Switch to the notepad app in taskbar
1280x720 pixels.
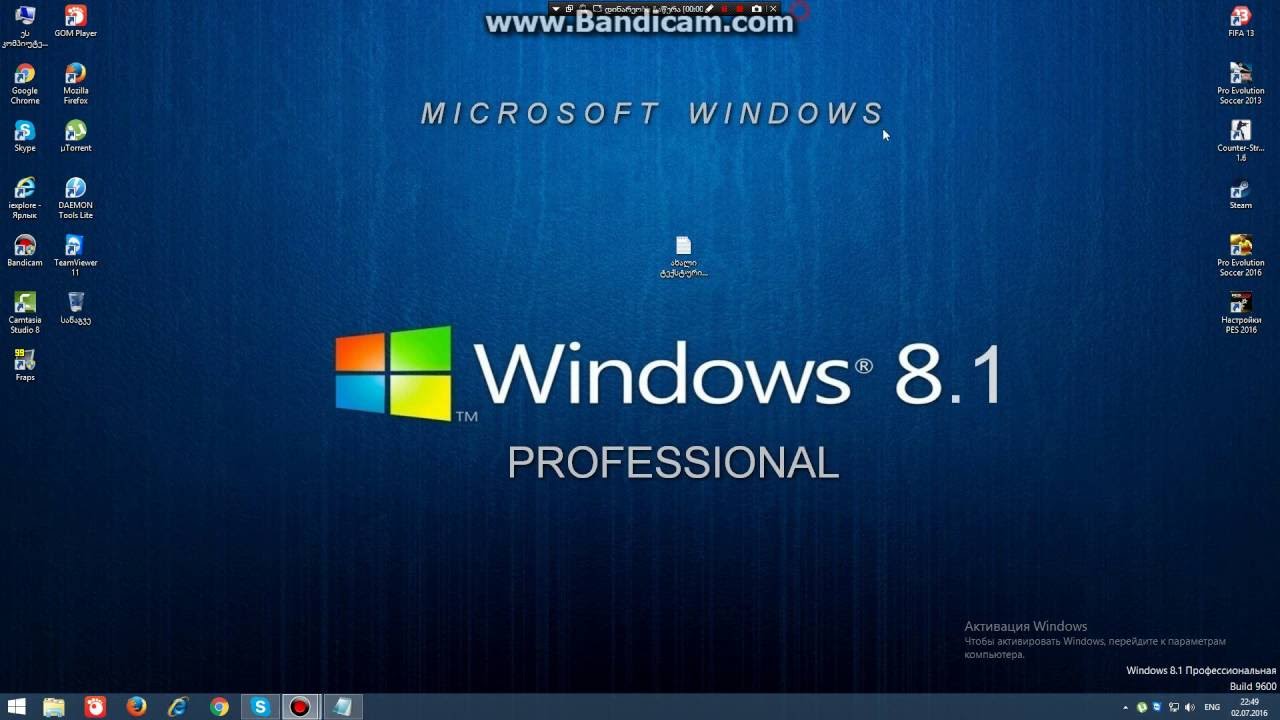click(342, 707)
